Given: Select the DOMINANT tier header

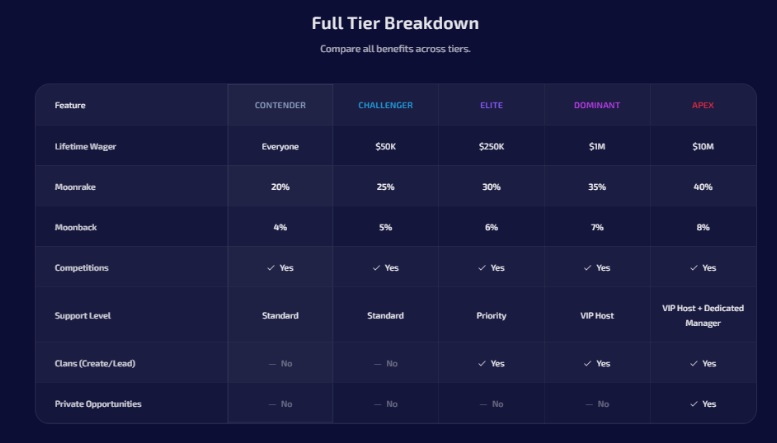Looking at the screenshot, I should tap(597, 105).
